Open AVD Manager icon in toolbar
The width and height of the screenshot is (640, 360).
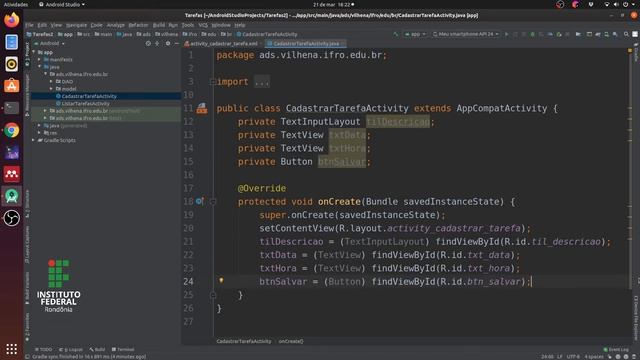[x=607, y=34]
